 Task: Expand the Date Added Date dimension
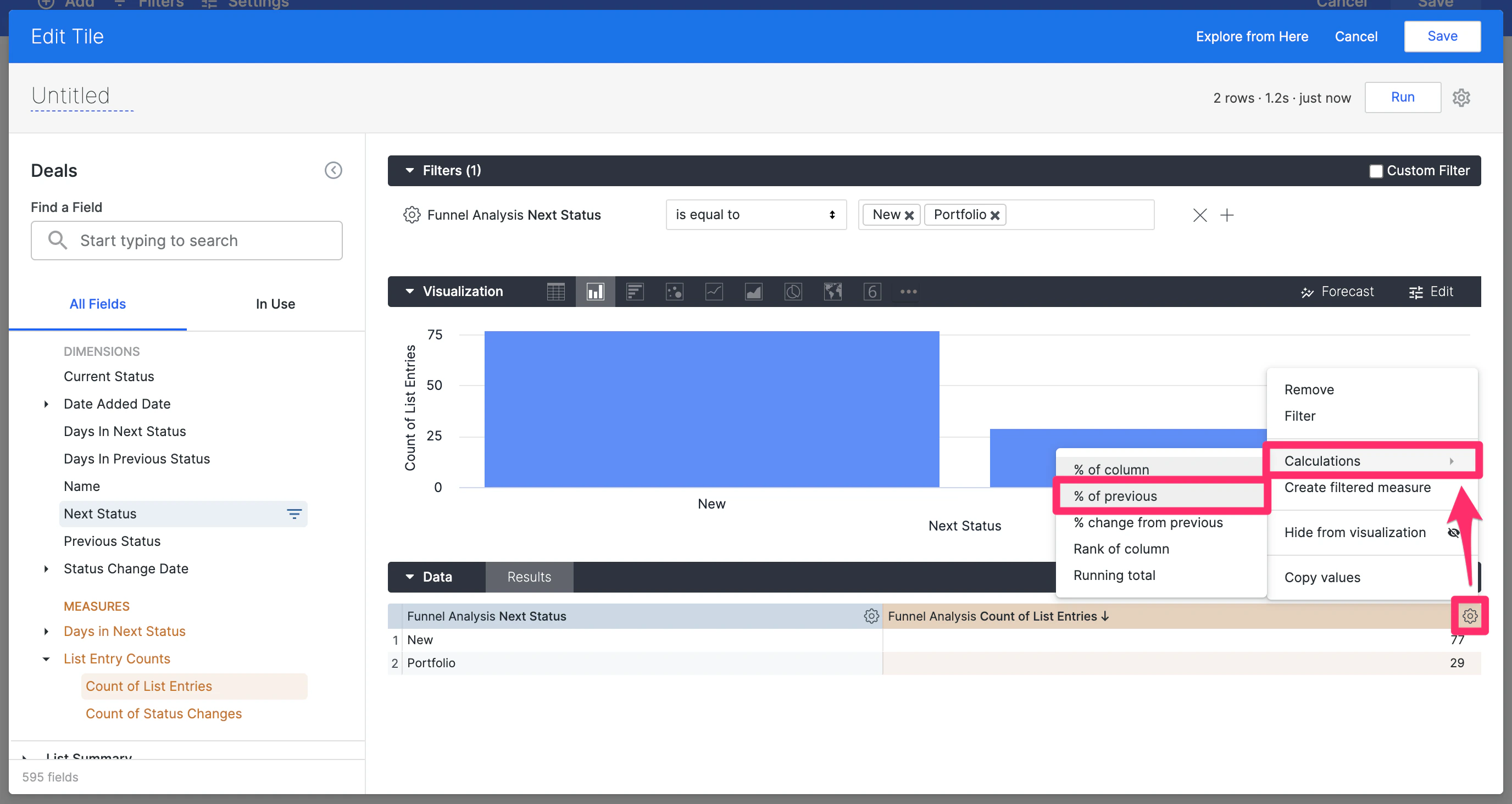pos(46,404)
